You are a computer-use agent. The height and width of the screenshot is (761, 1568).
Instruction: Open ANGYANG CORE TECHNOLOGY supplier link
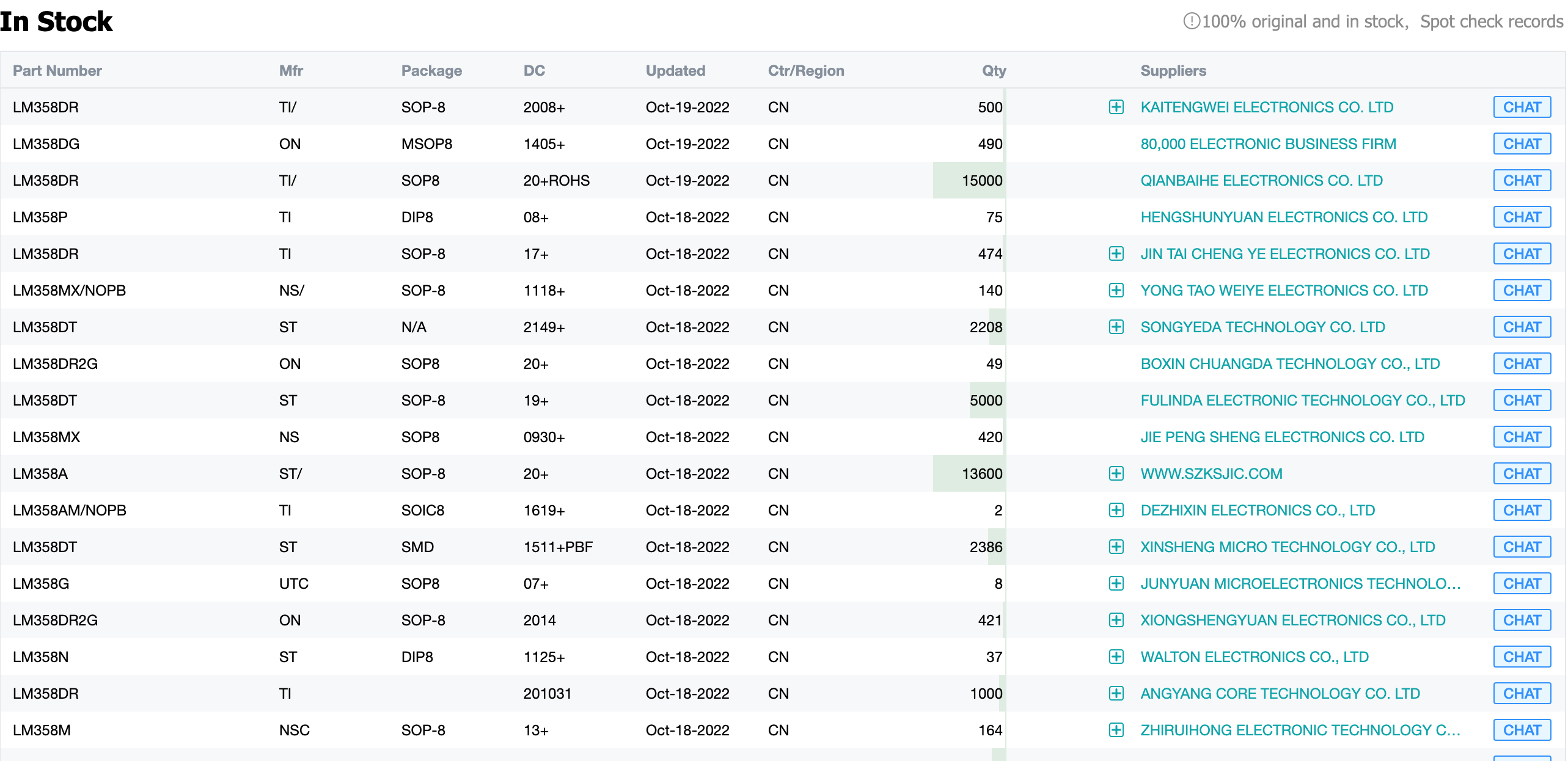[x=1280, y=693]
